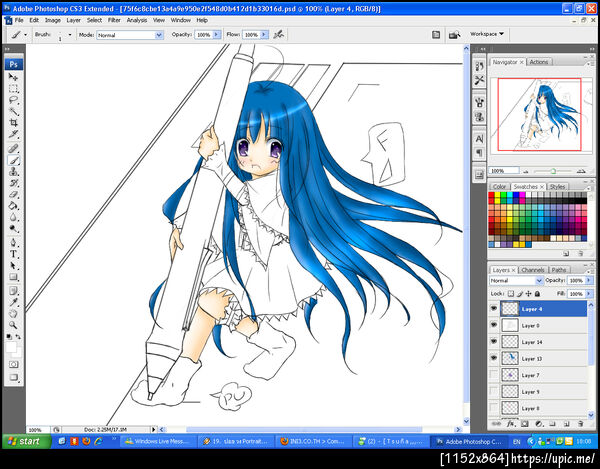Image resolution: width=600 pixels, height=469 pixels.
Task: Select the Move tool
Action: pos(13,77)
